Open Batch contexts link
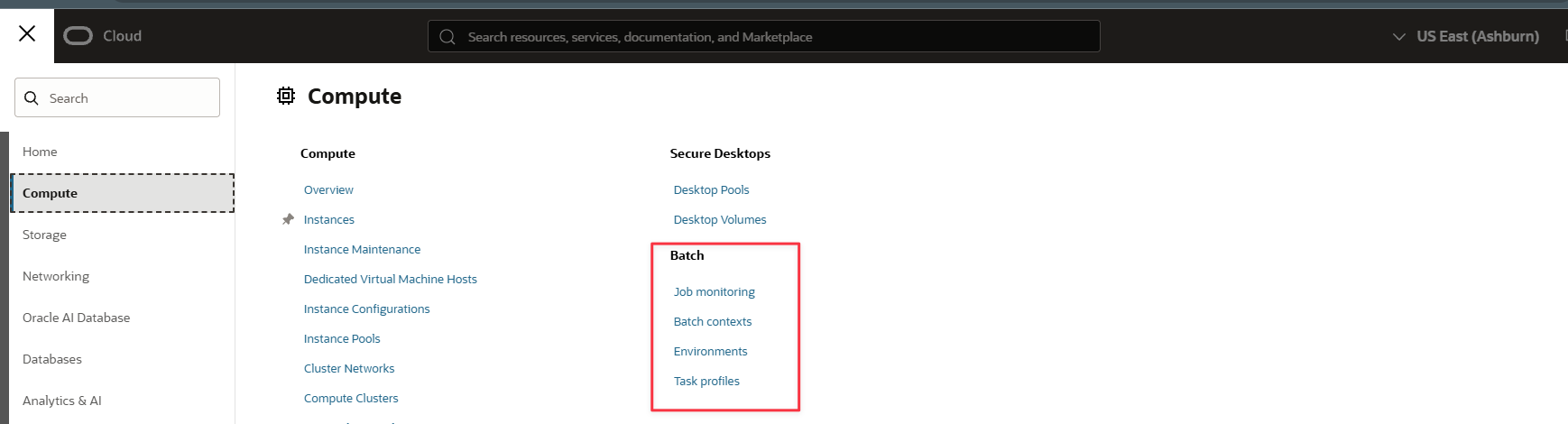Screen dimensions: 1568x424 pyautogui.click(x=712, y=321)
